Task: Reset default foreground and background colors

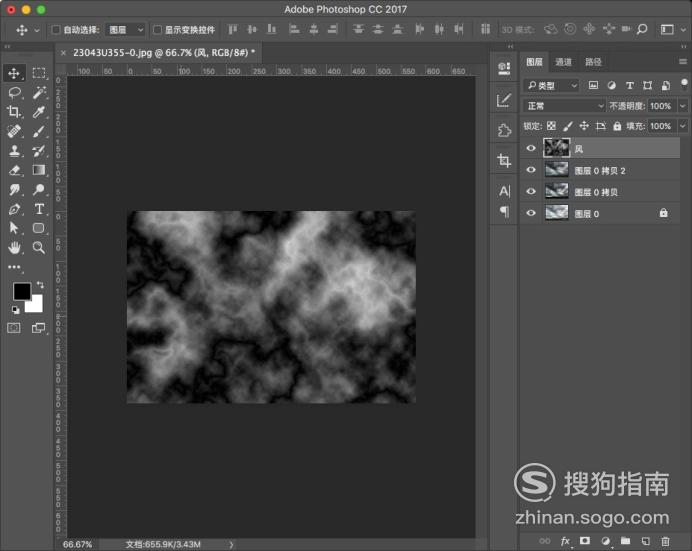Action: click(x=15, y=310)
